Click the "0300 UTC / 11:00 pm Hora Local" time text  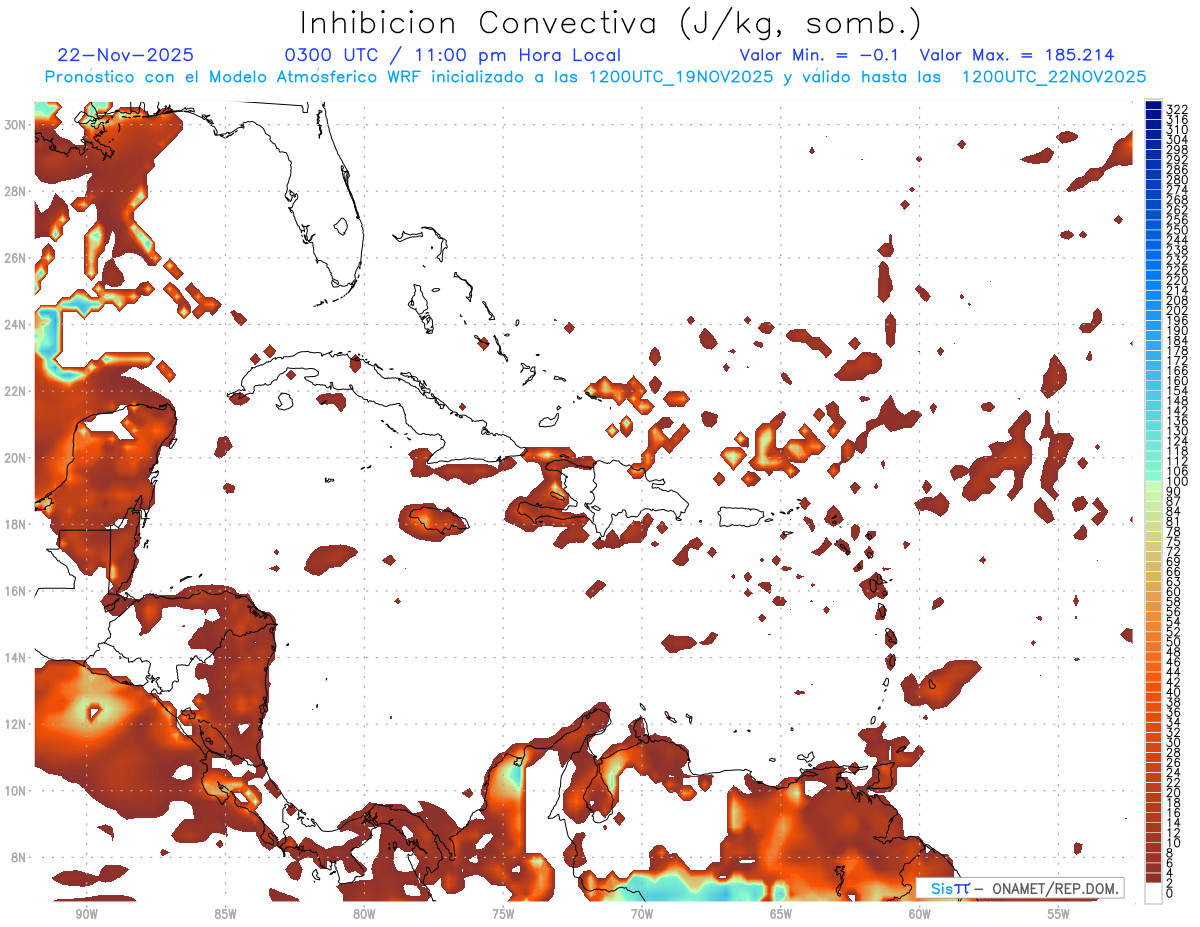coord(453,55)
